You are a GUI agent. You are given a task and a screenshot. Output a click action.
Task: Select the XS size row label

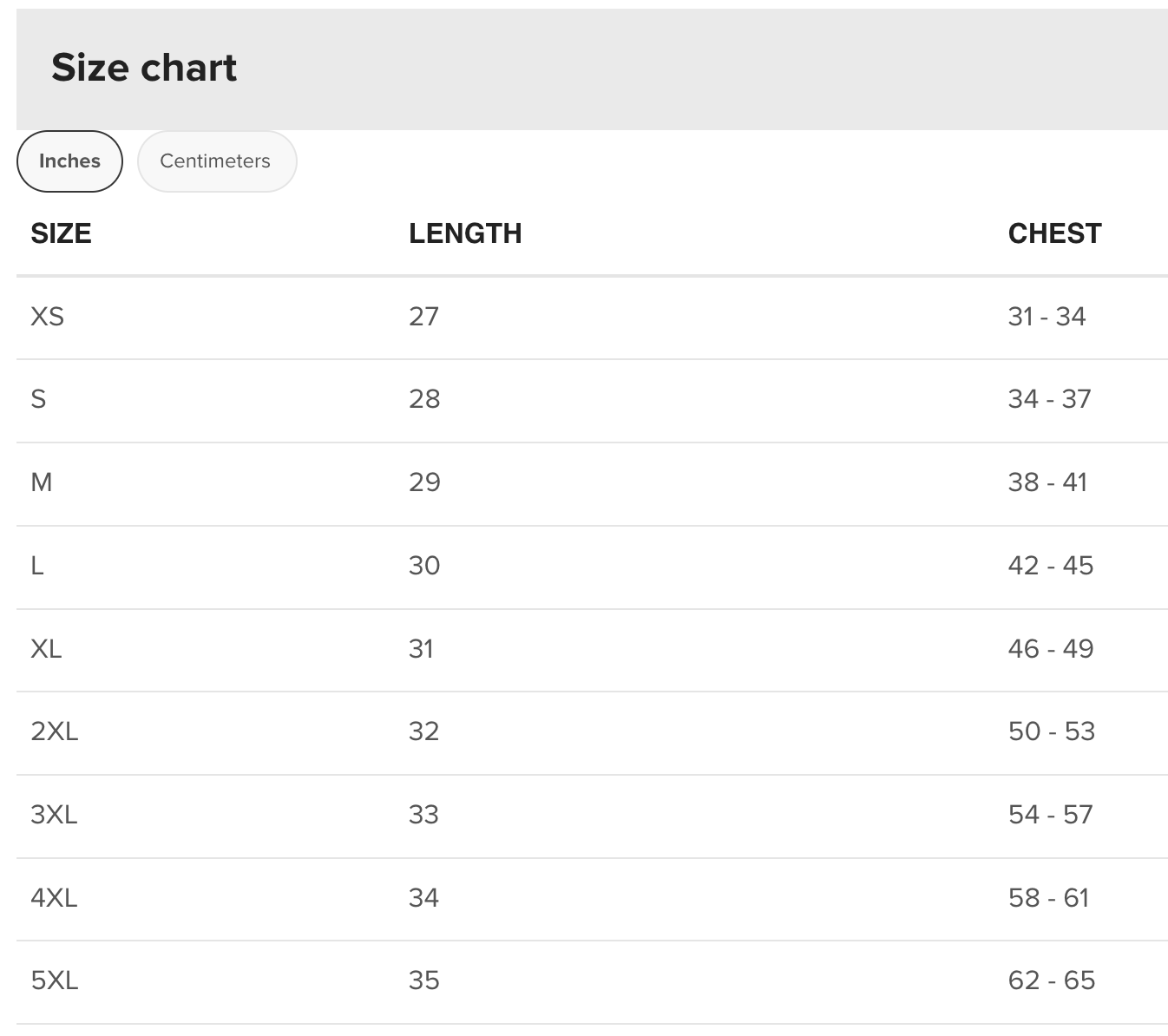pyautogui.click(x=48, y=317)
